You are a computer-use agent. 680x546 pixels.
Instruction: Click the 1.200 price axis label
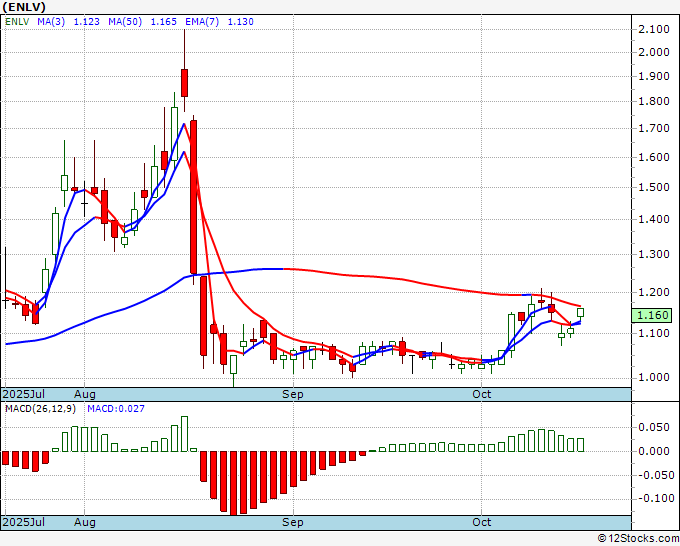pyautogui.click(x=654, y=292)
